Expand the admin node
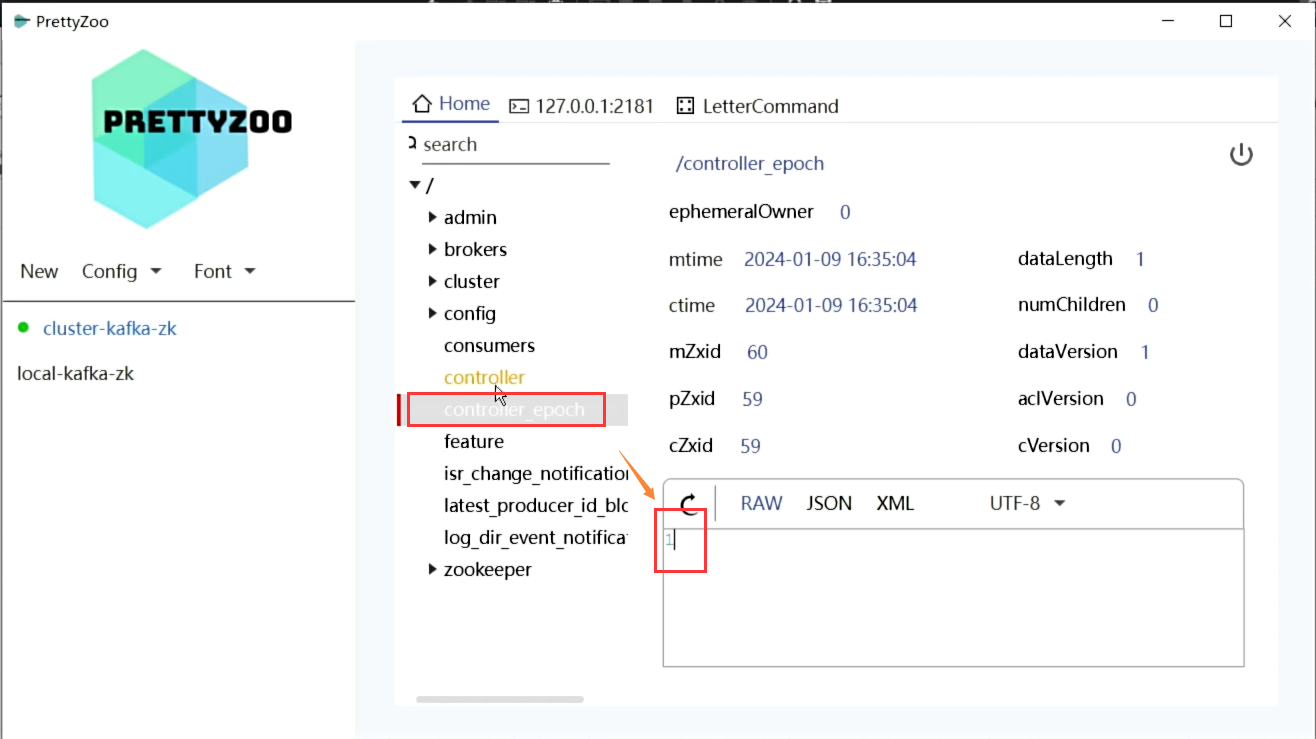This screenshot has height=739, width=1316. coord(432,217)
